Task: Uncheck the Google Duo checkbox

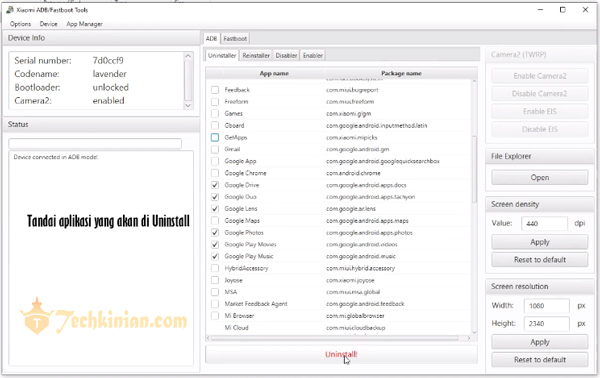Action: (215, 197)
